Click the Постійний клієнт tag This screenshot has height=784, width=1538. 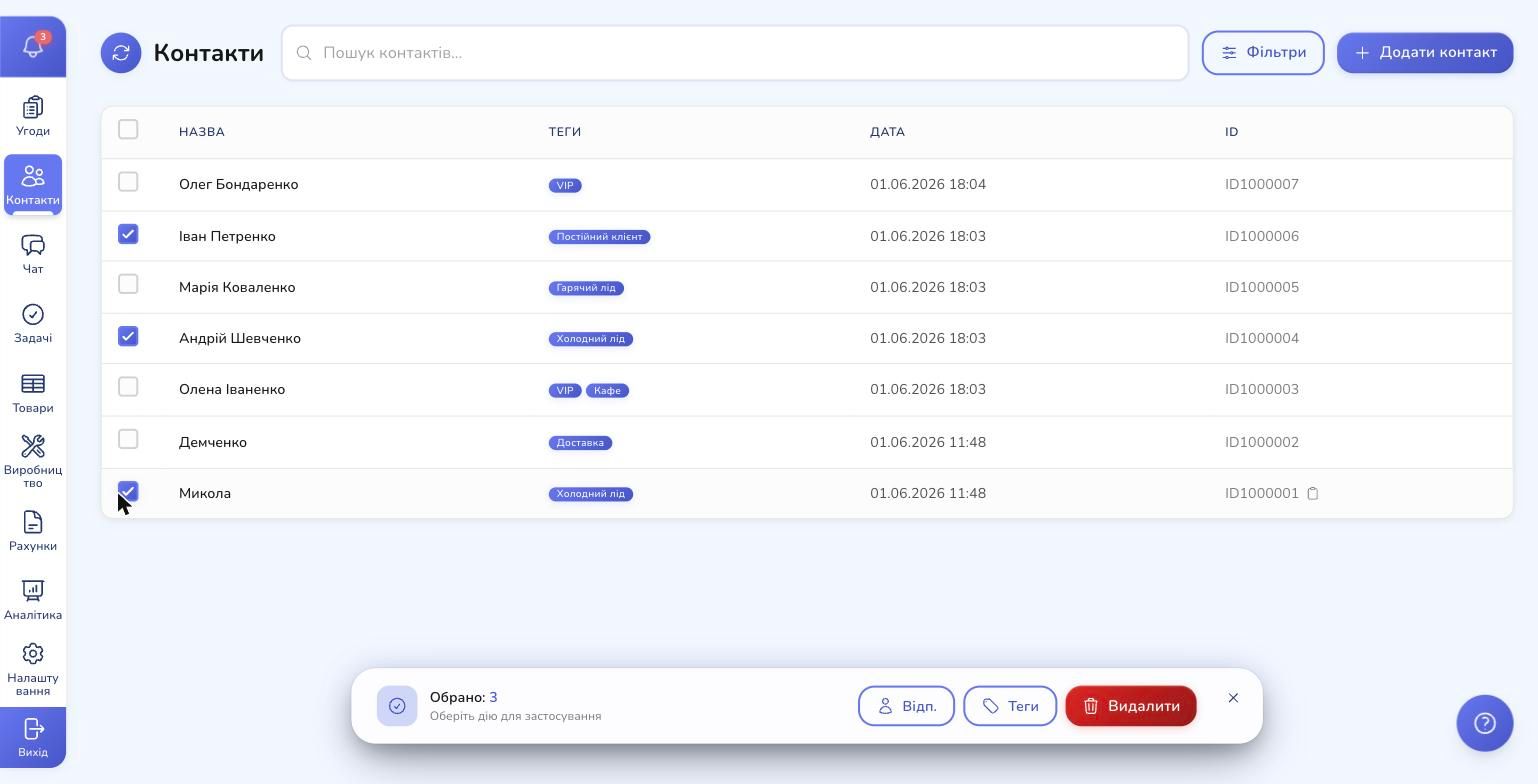pos(600,237)
